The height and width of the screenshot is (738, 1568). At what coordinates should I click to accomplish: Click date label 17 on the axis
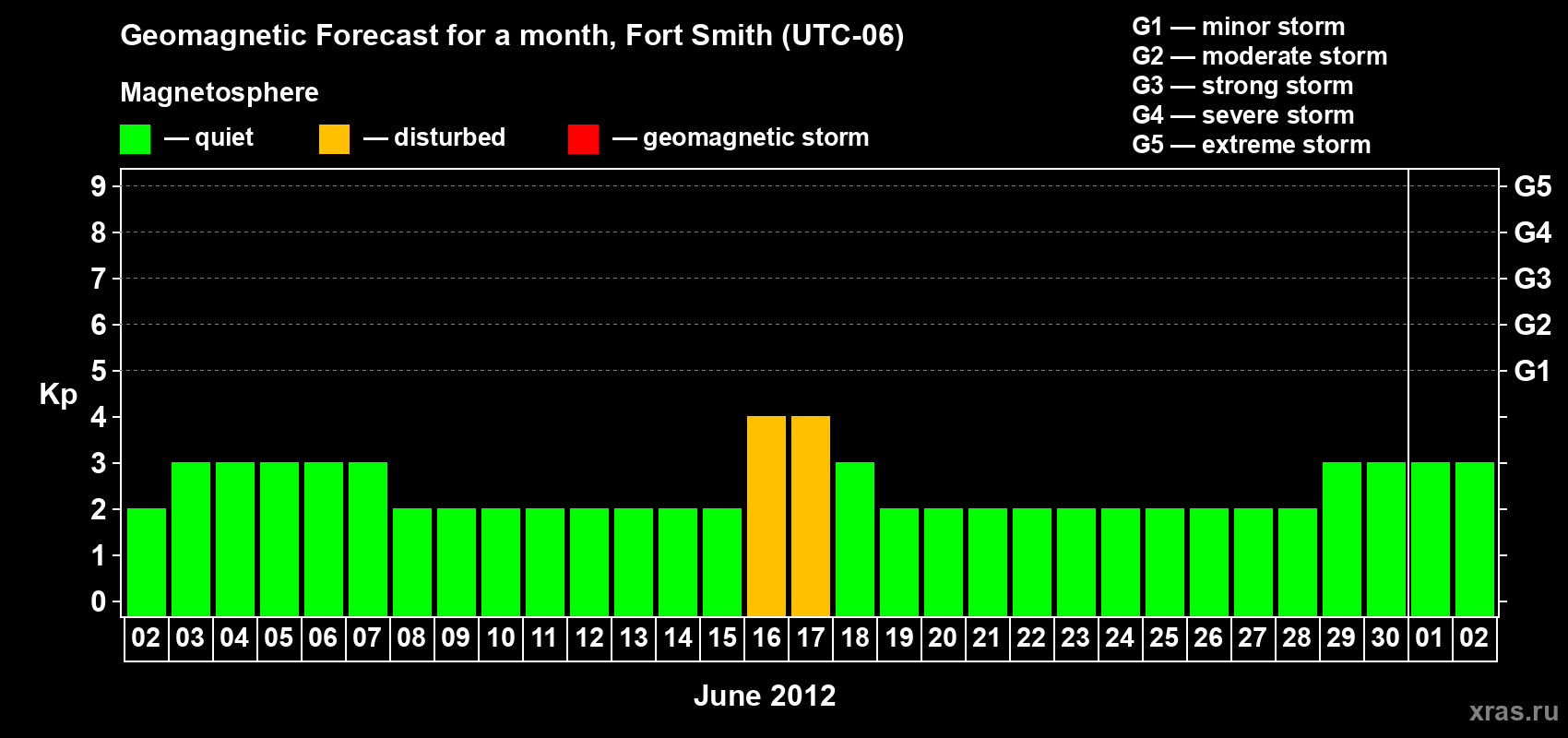(811, 637)
